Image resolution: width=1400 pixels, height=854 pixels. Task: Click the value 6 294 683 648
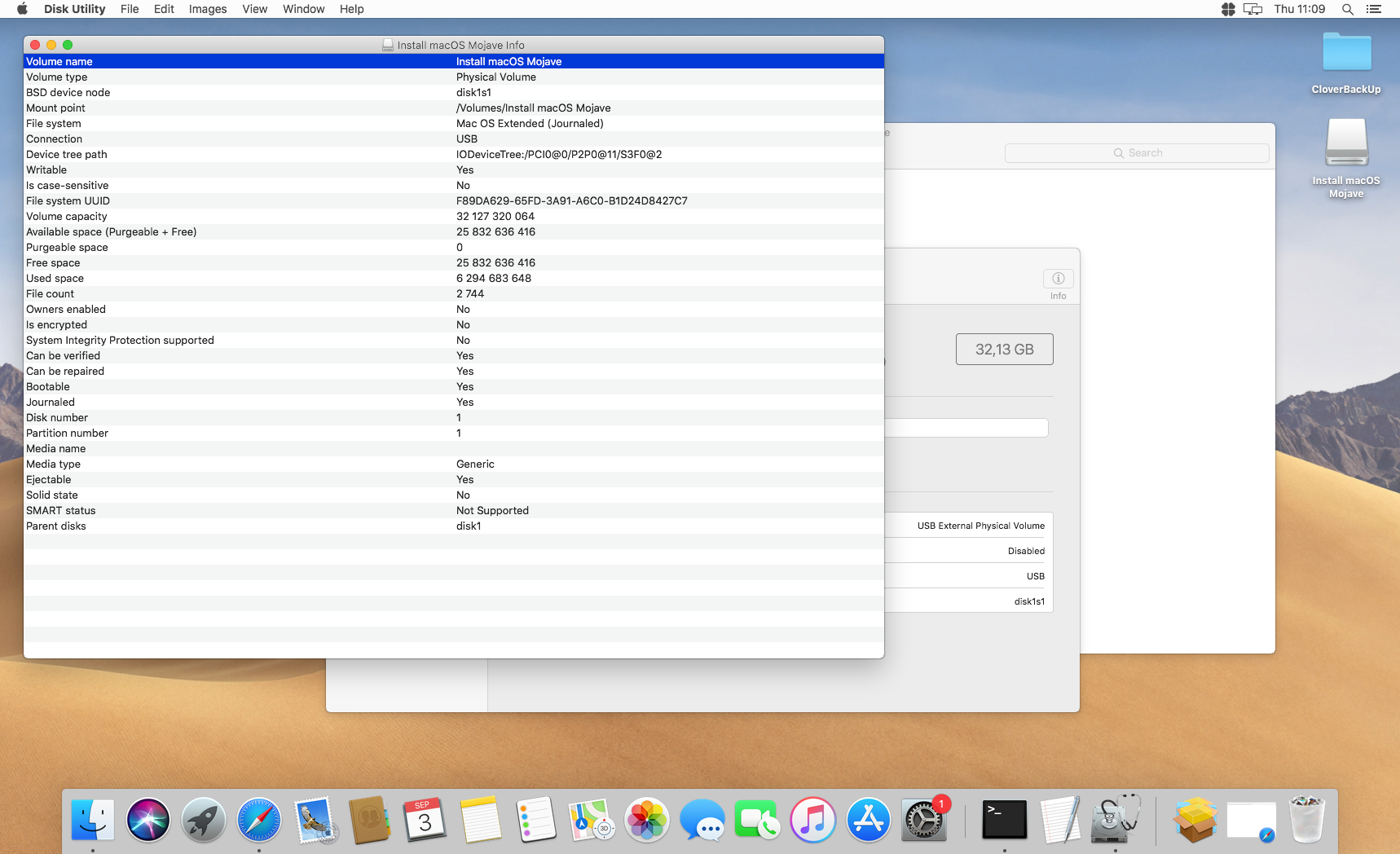click(494, 278)
